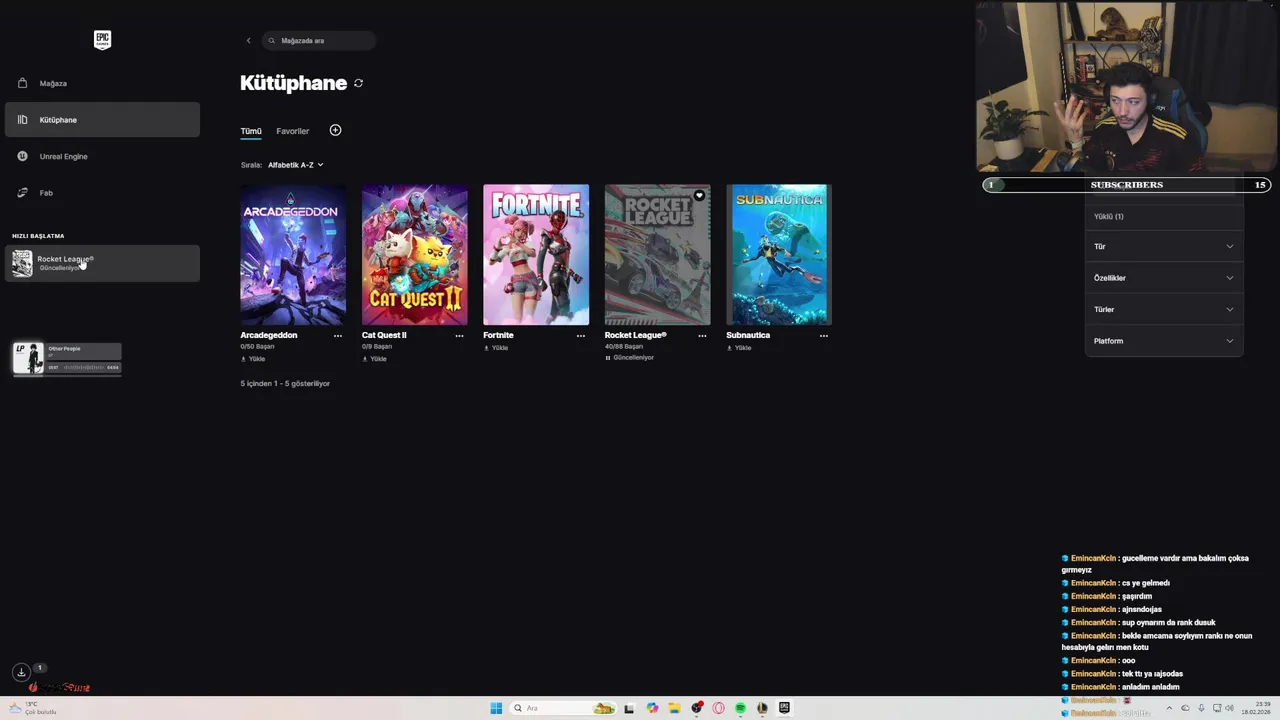
Task: Show hidden system tray icons
Action: [1169, 708]
